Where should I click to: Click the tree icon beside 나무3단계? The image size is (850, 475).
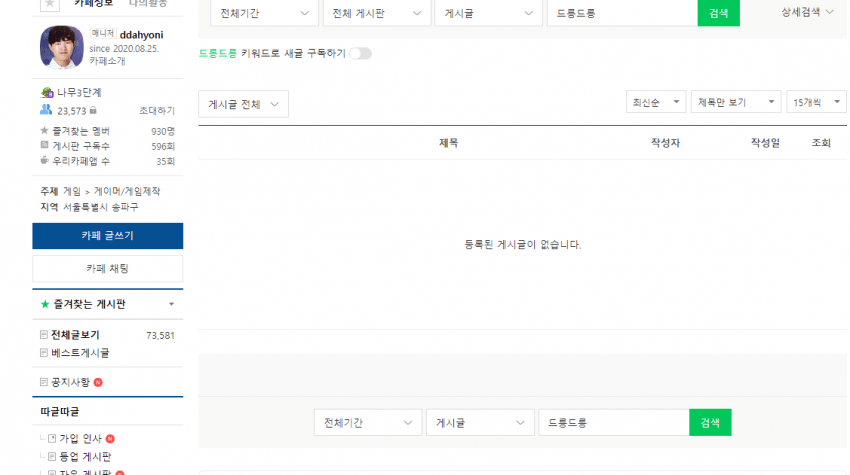(x=47, y=93)
